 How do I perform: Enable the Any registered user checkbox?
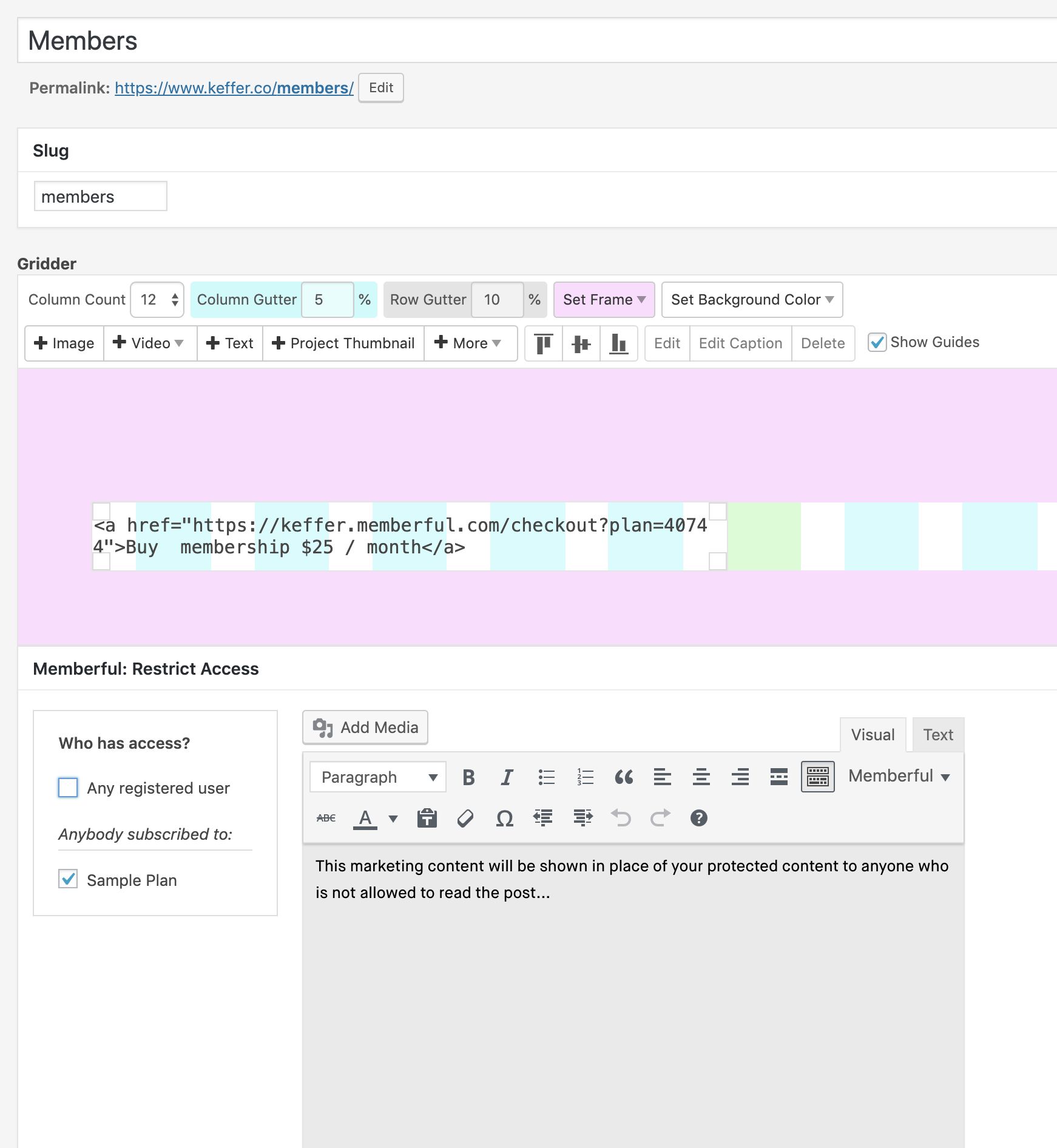pos(68,788)
